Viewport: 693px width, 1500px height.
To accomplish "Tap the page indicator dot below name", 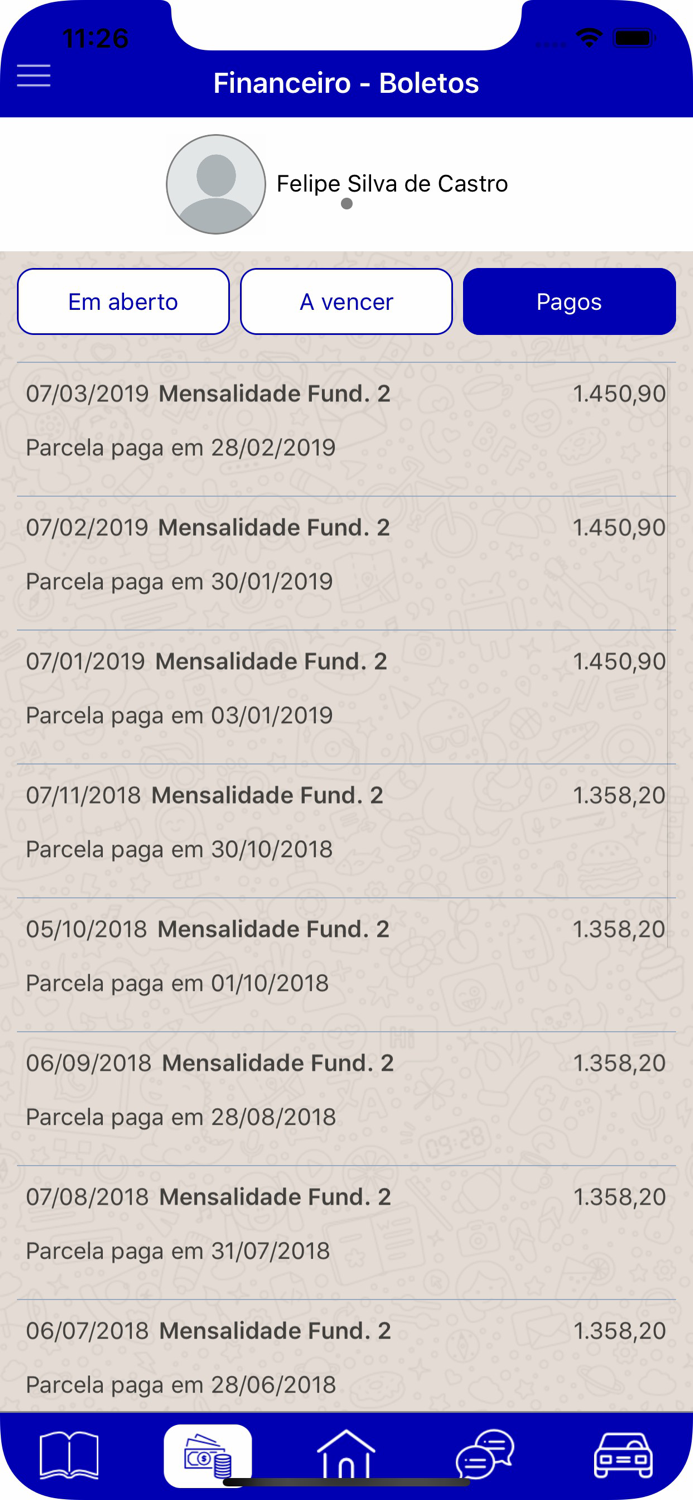I will tap(347, 204).
